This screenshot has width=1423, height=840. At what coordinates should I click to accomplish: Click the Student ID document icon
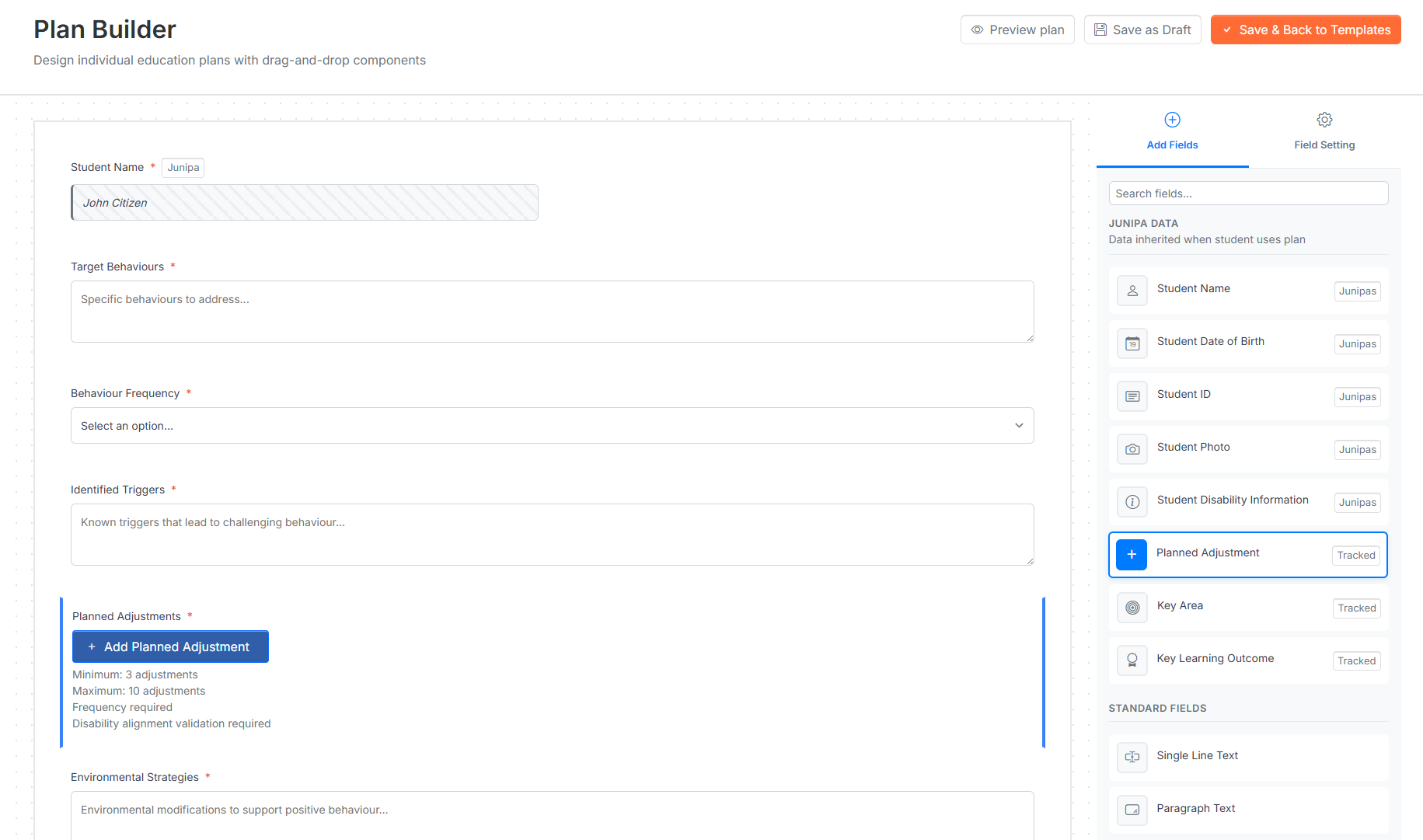point(1132,396)
